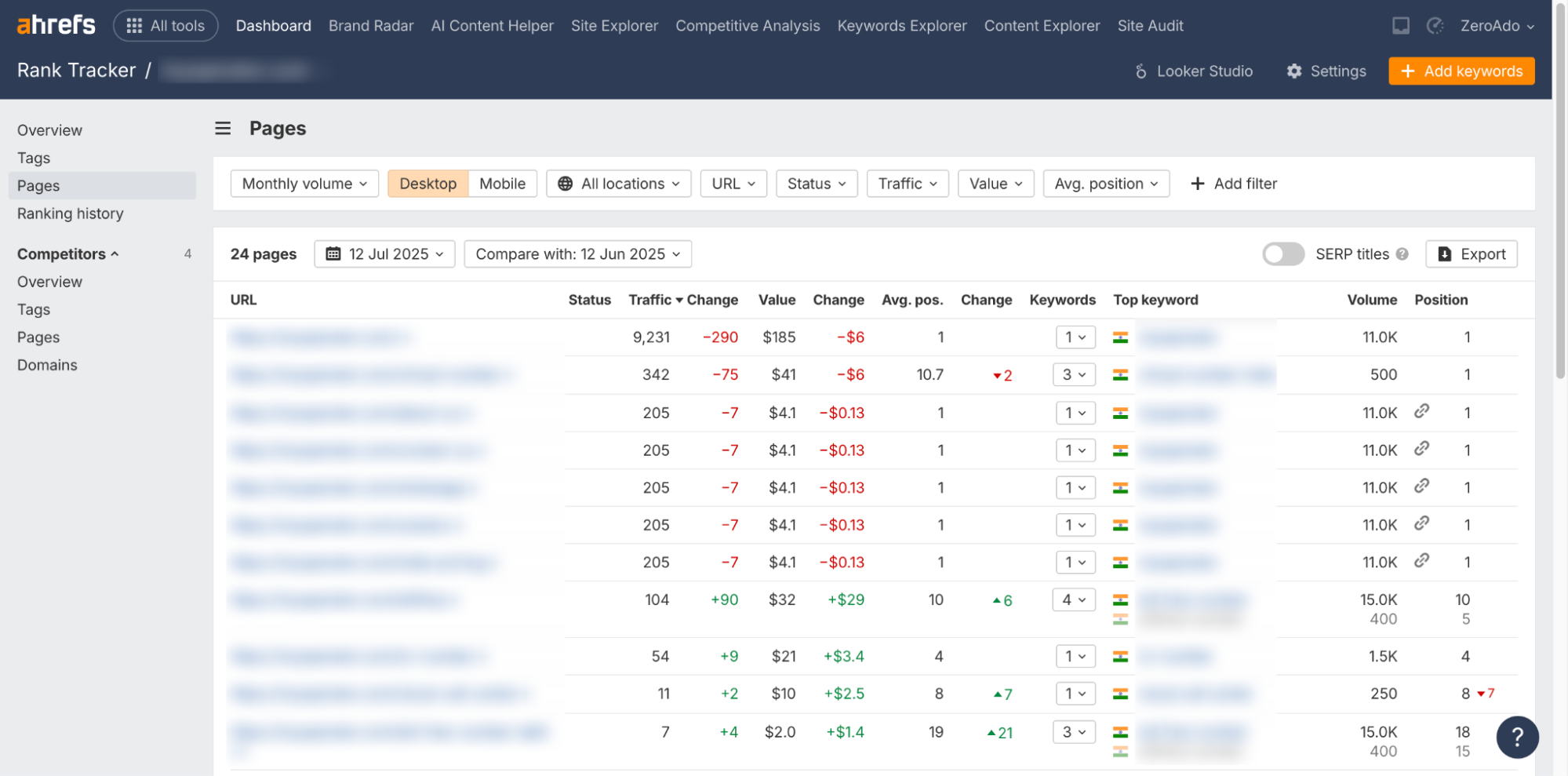Click the Add filter plus icon
The image size is (1568, 776).
1197,184
